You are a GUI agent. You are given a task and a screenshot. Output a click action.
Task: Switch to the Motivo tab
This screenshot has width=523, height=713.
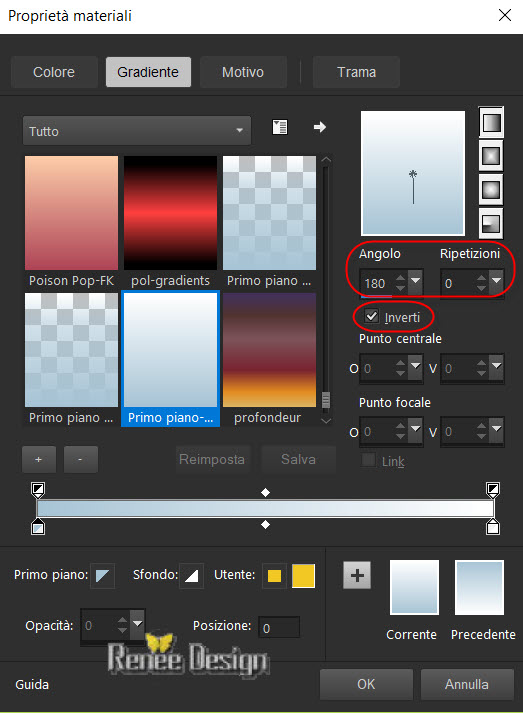point(243,72)
